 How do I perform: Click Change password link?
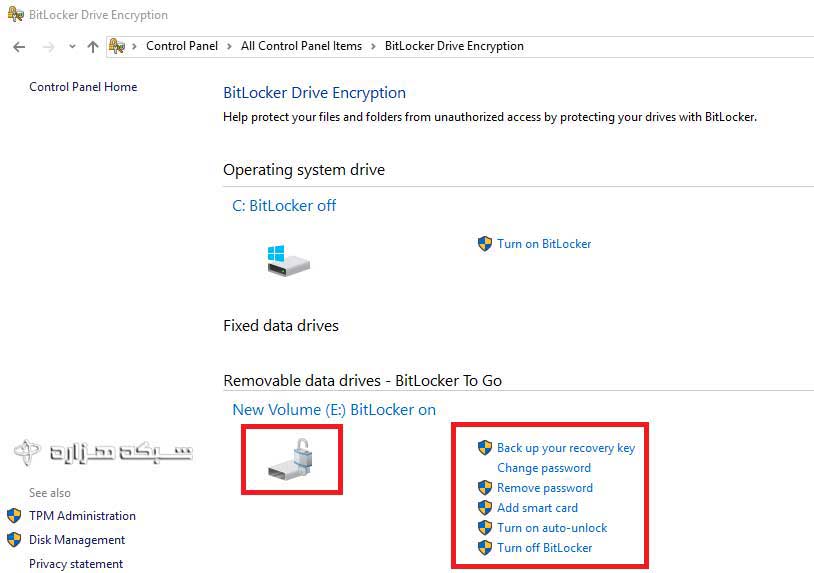(543, 468)
